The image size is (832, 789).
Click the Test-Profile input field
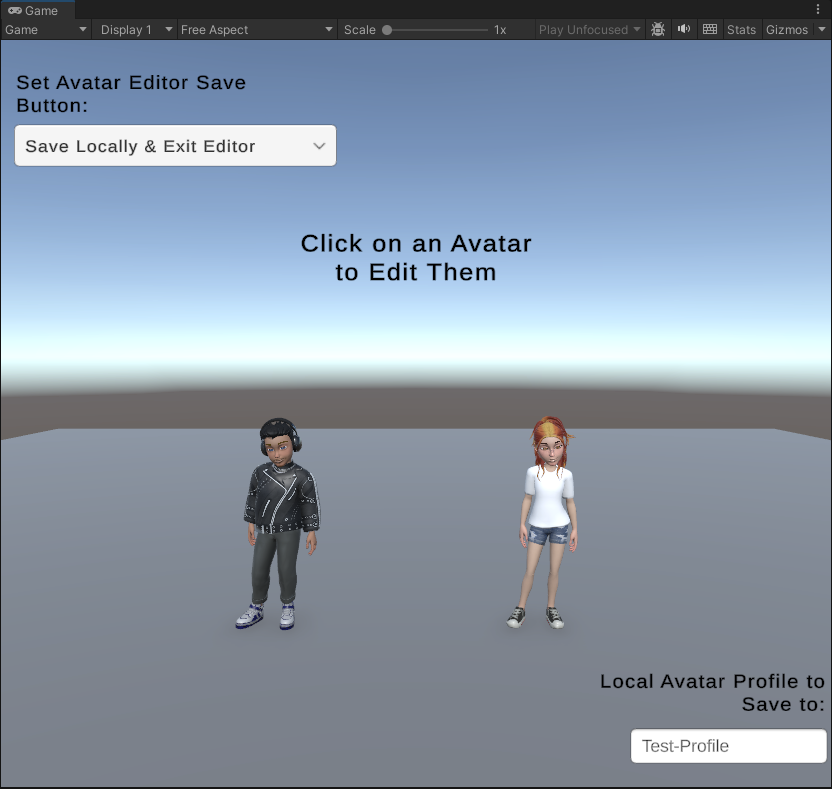point(728,746)
